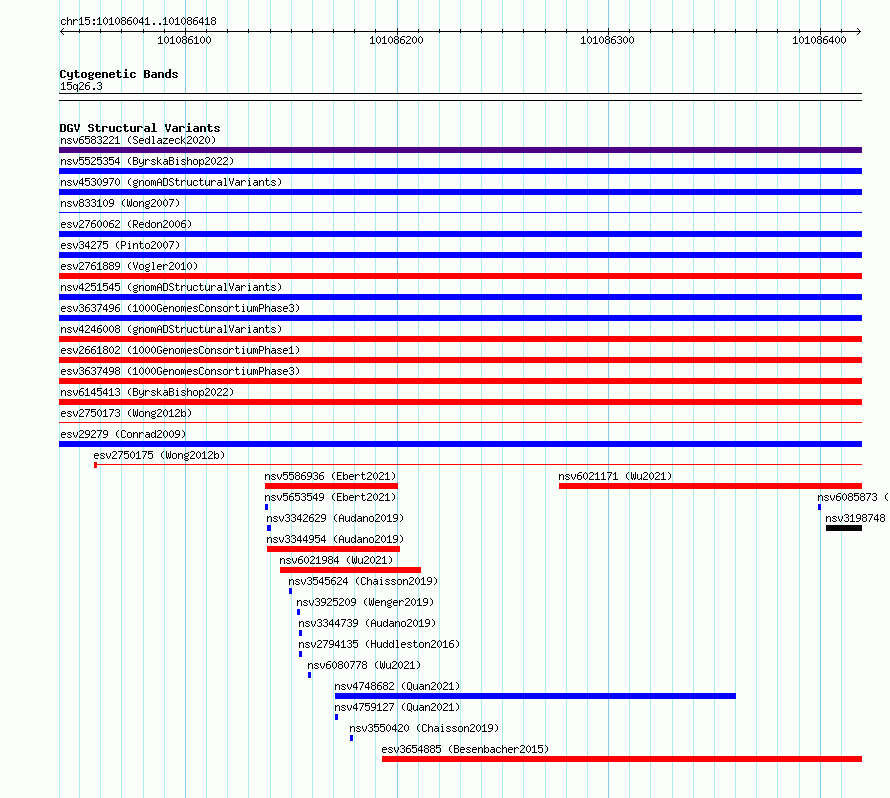This screenshot has height=798, width=890.
Task: Click nsv3925209 (Wenger2019) label
Action: (365, 602)
